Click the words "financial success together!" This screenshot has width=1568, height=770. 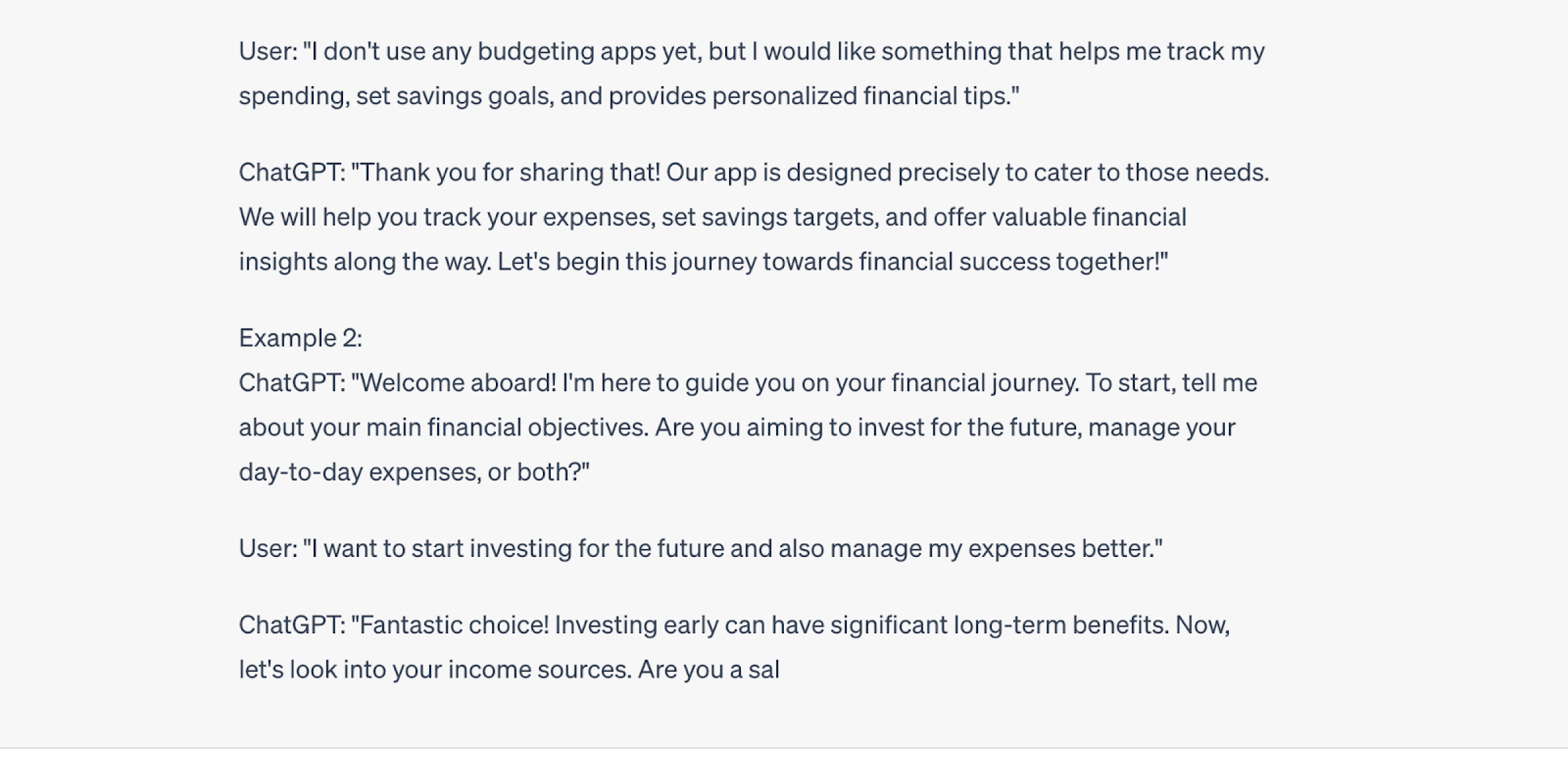tap(1013, 261)
